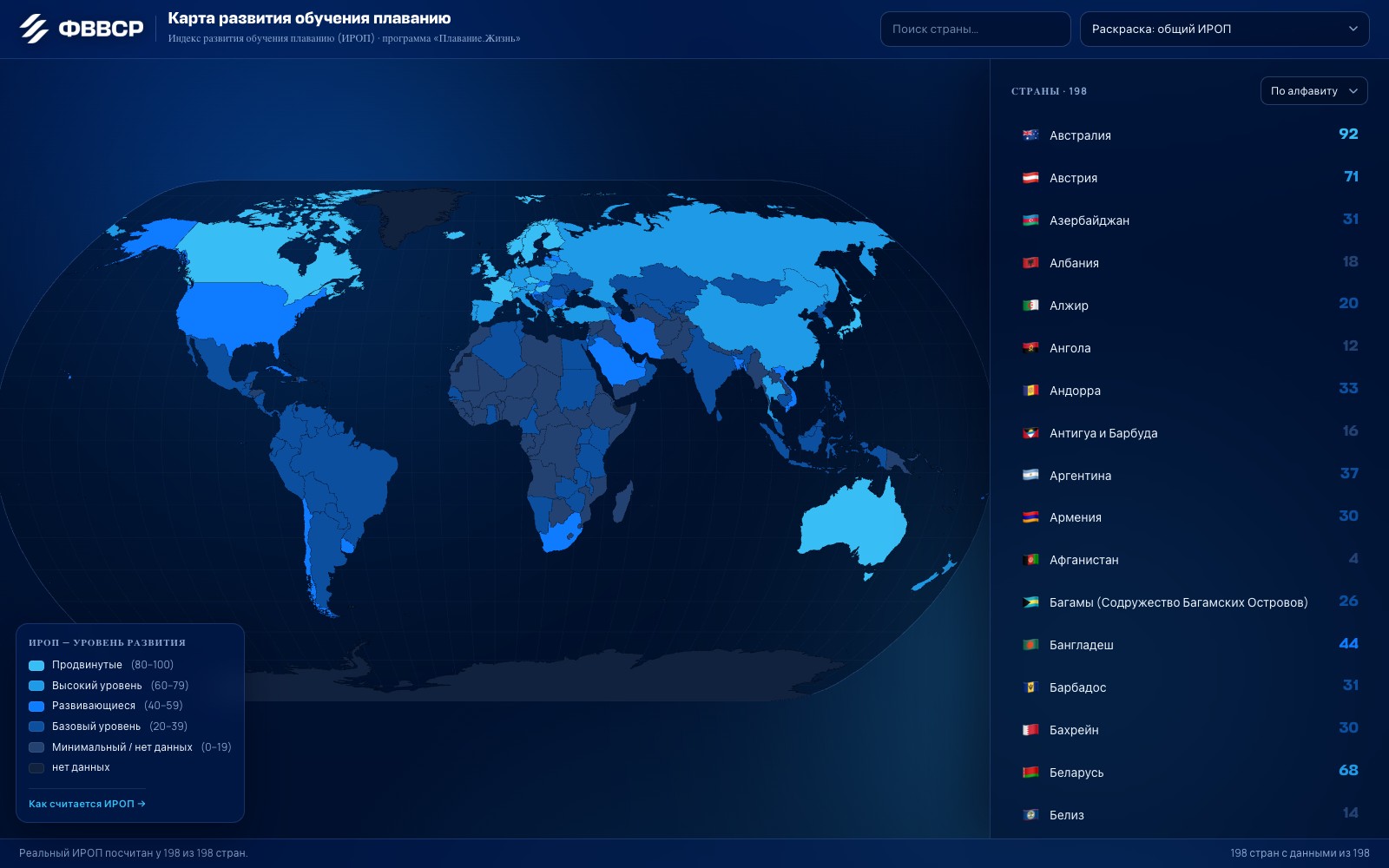Viewport: 1389px width, 868px height.
Task: Click the Armenia flag icon
Action: click(1030, 516)
